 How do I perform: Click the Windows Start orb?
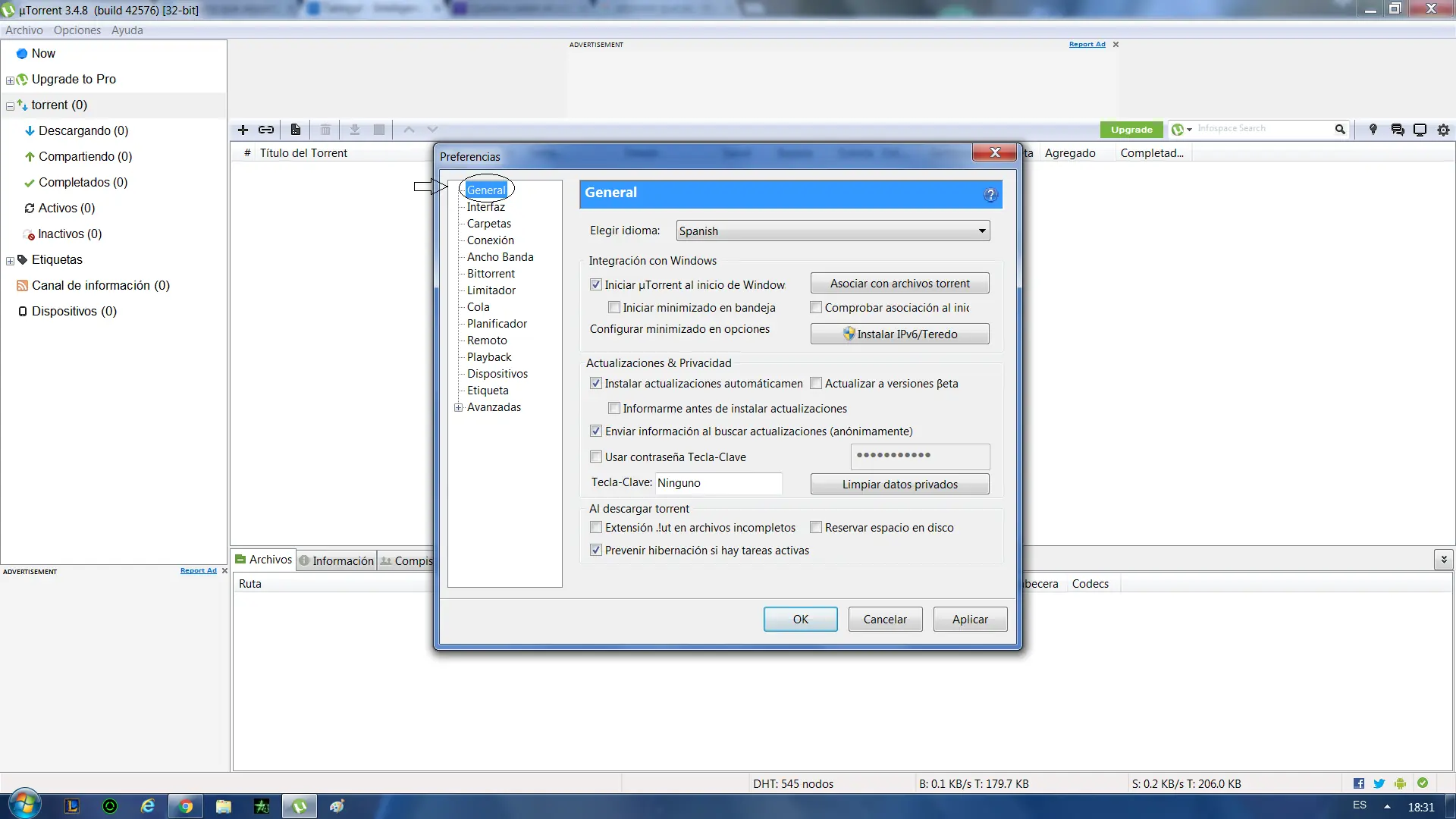click(x=24, y=805)
